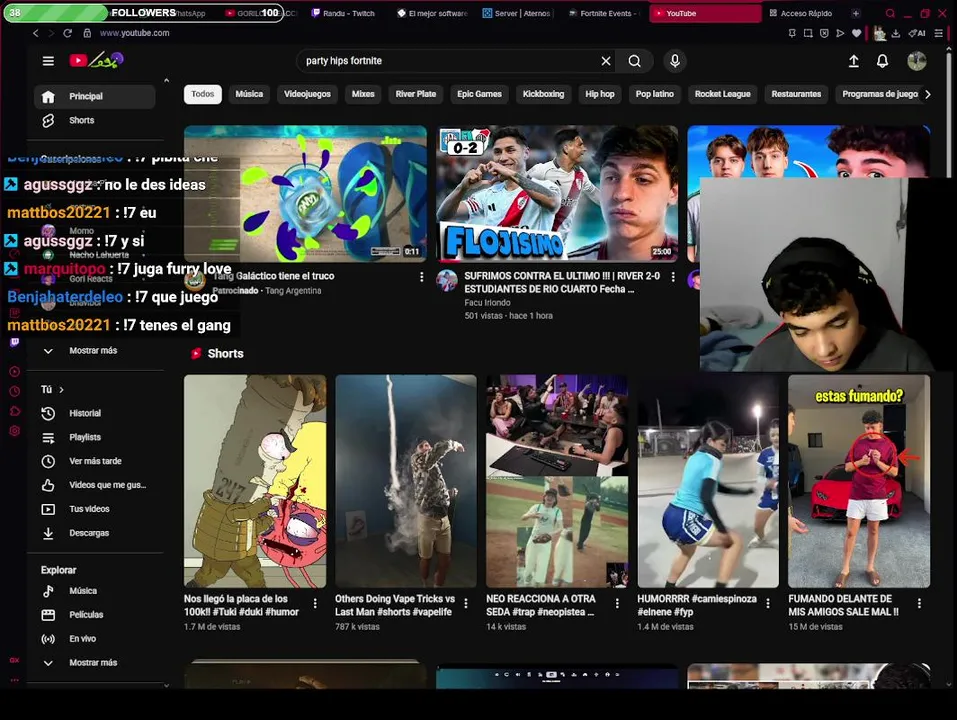Go back with the browser back arrow
957x720 pixels.
coord(35,33)
